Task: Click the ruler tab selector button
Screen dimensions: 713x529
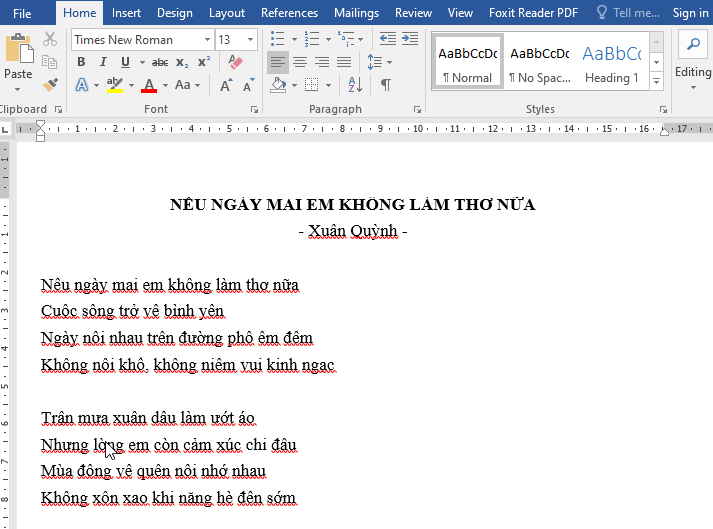Action: pos(5,130)
